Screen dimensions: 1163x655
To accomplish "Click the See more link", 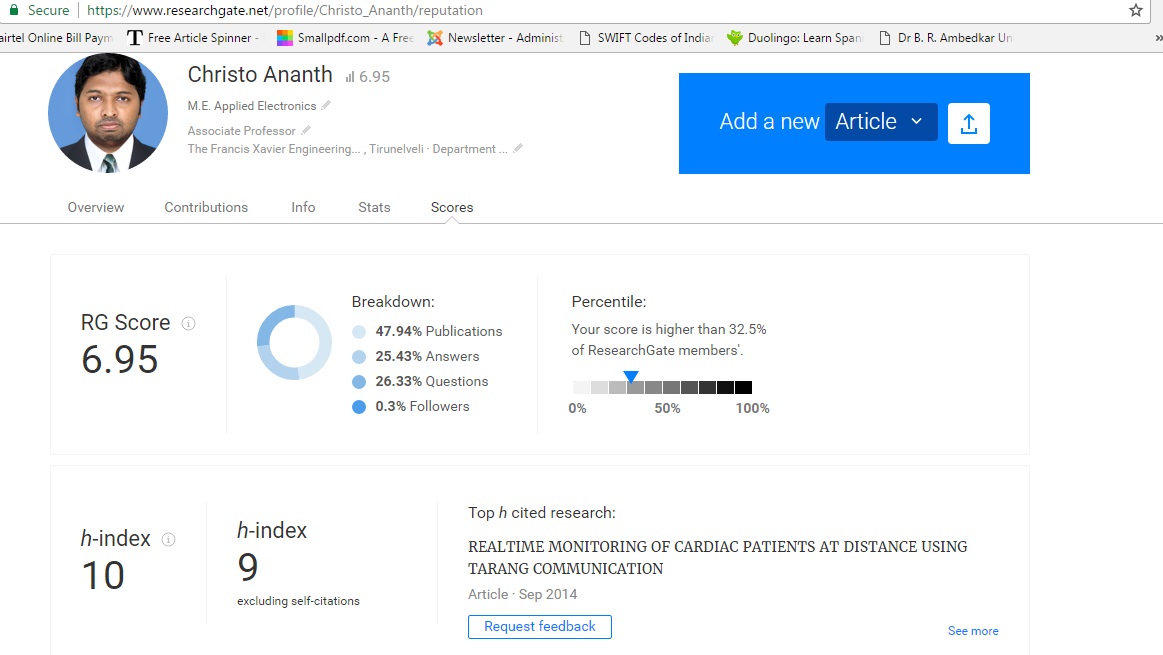I will pyautogui.click(x=973, y=631).
